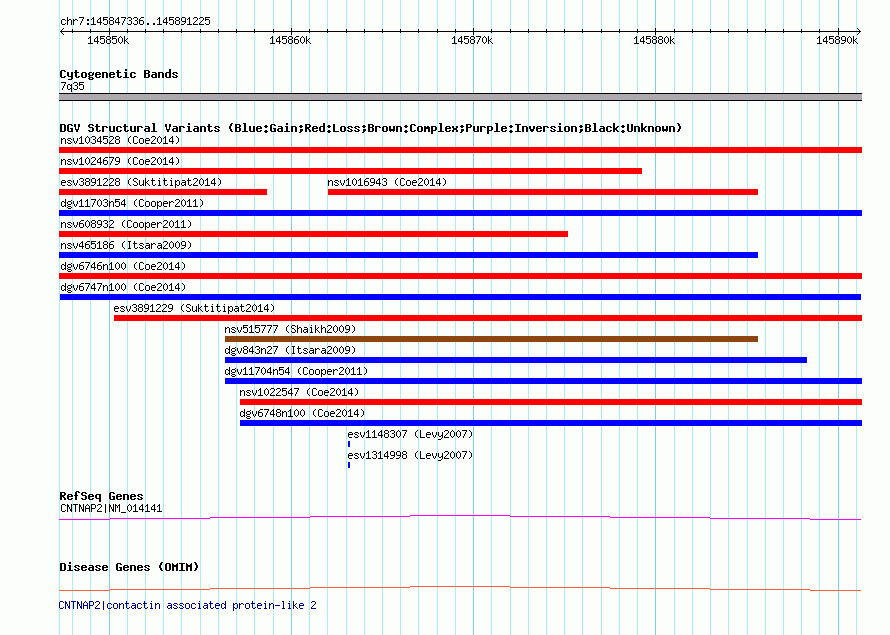Viewport: 890px width, 635px height.
Task: Click the red loss bar of nsv1024679
Action: (350, 171)
